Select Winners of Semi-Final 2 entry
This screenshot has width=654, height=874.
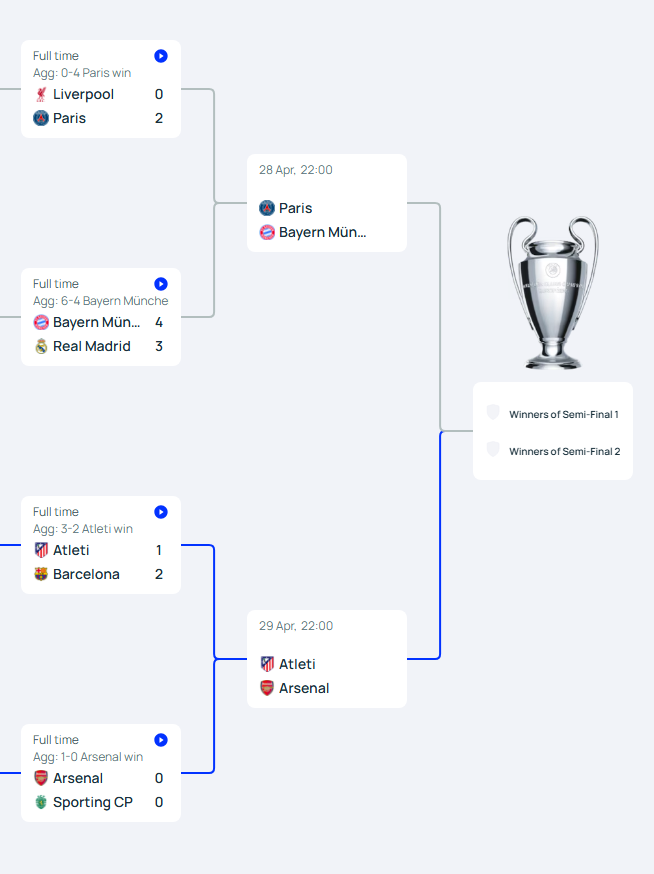tap(553, 451)
